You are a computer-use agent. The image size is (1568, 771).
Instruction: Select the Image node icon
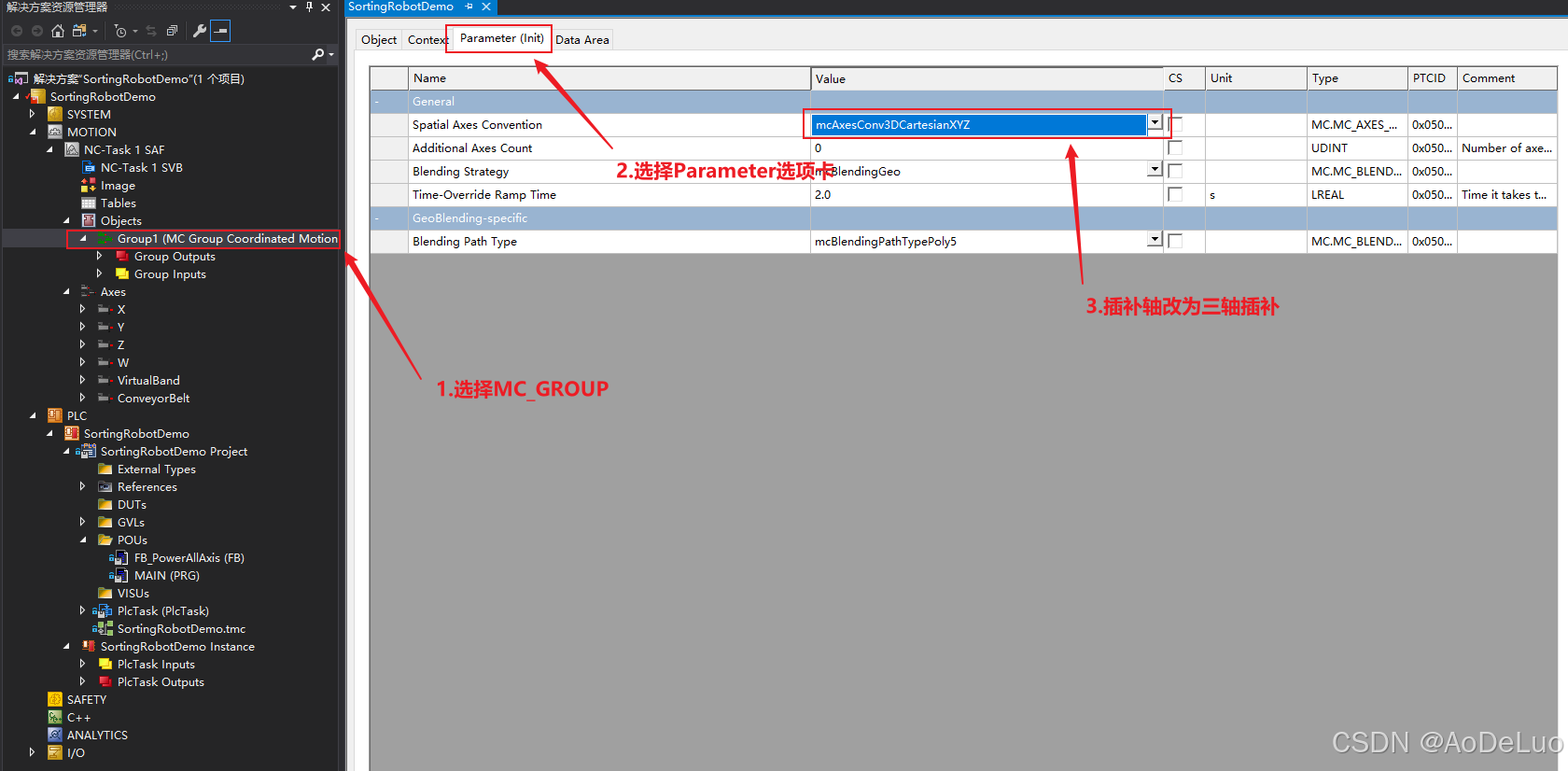click(x=89, y=185)
